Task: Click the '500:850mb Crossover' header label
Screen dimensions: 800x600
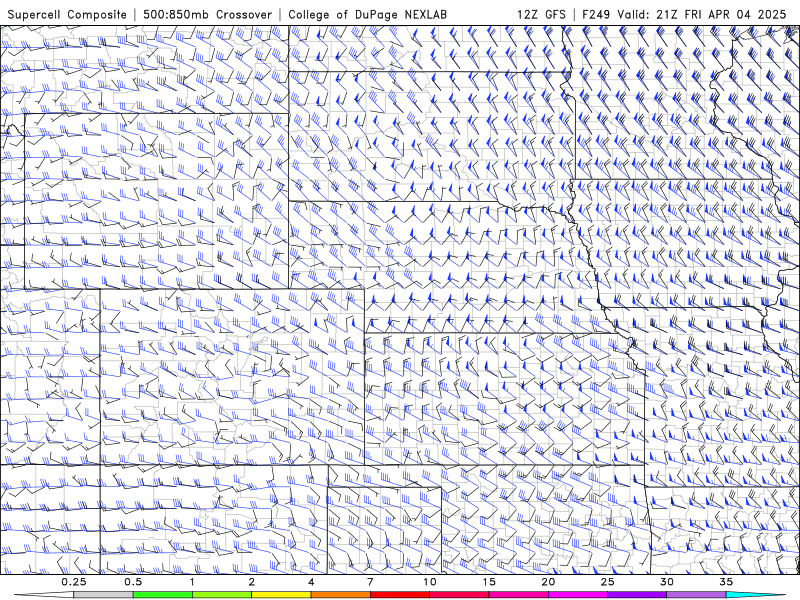Action: pos(208,15)
